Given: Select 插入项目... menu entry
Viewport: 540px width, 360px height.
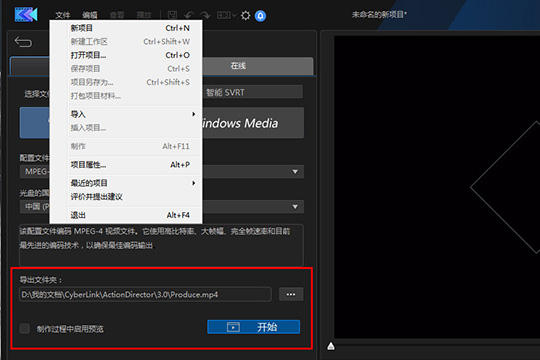Looking at the screenshot, I should [126, 128].
